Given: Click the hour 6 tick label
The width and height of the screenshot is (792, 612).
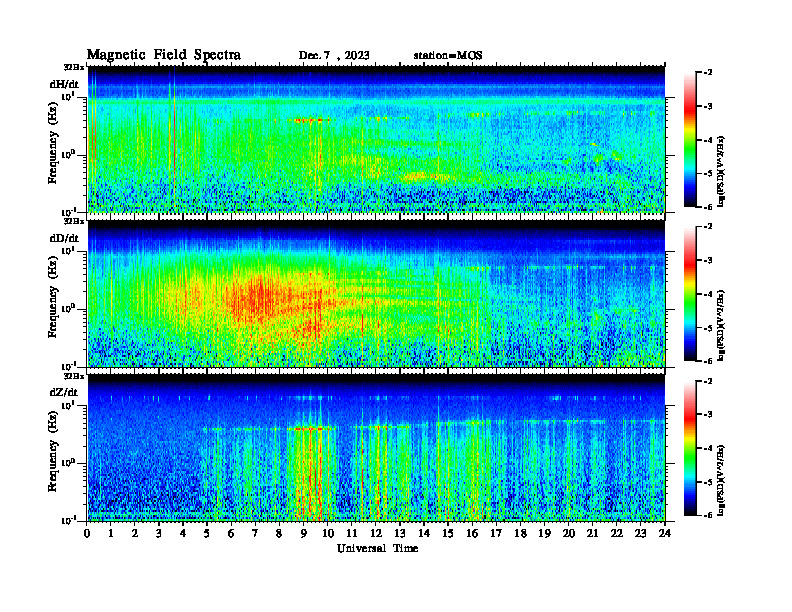Looking at the screenshot, I should (231, 534).
